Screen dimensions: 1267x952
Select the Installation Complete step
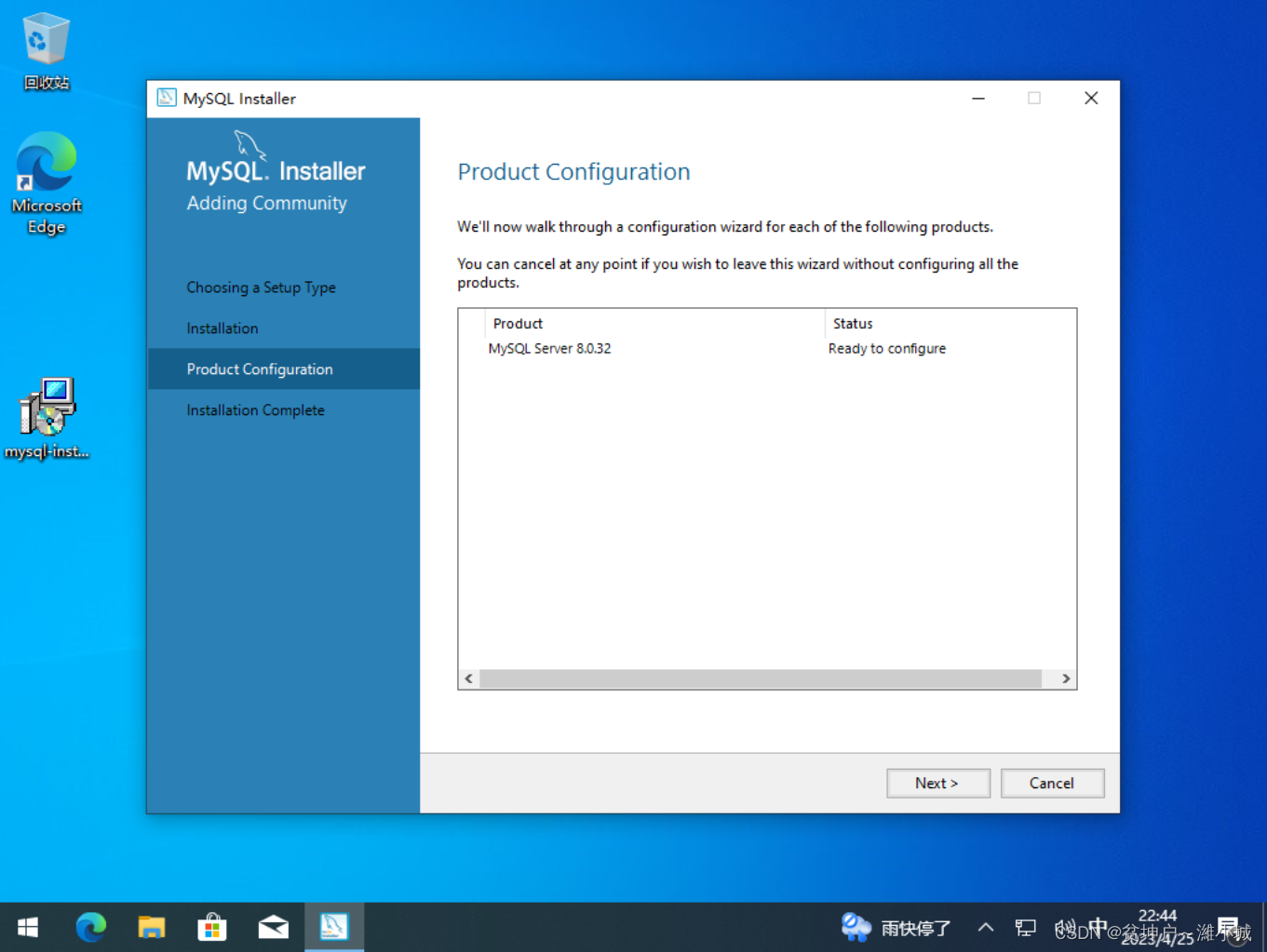coord(255,410)
